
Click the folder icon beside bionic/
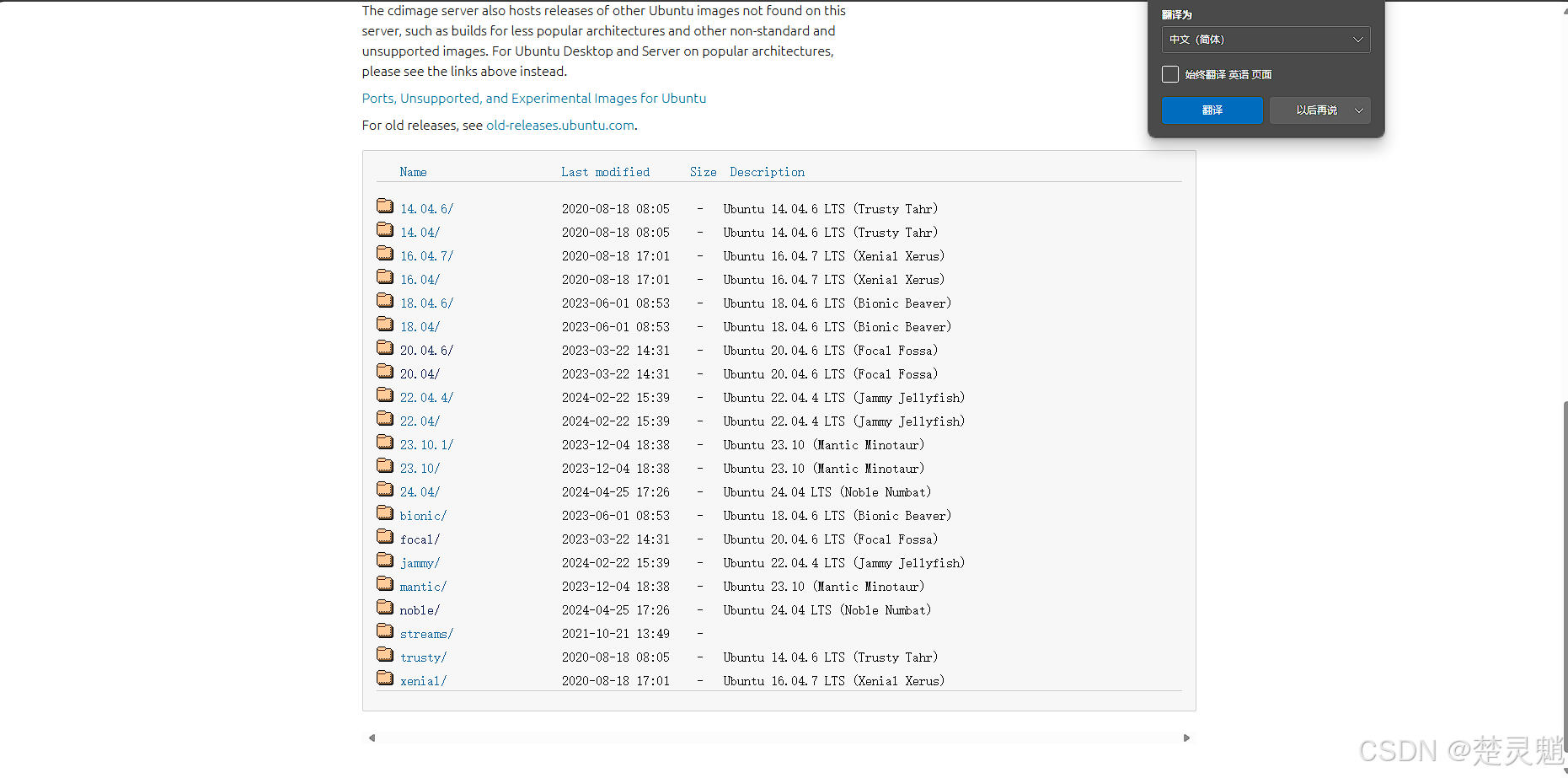(x=385, y=512)
